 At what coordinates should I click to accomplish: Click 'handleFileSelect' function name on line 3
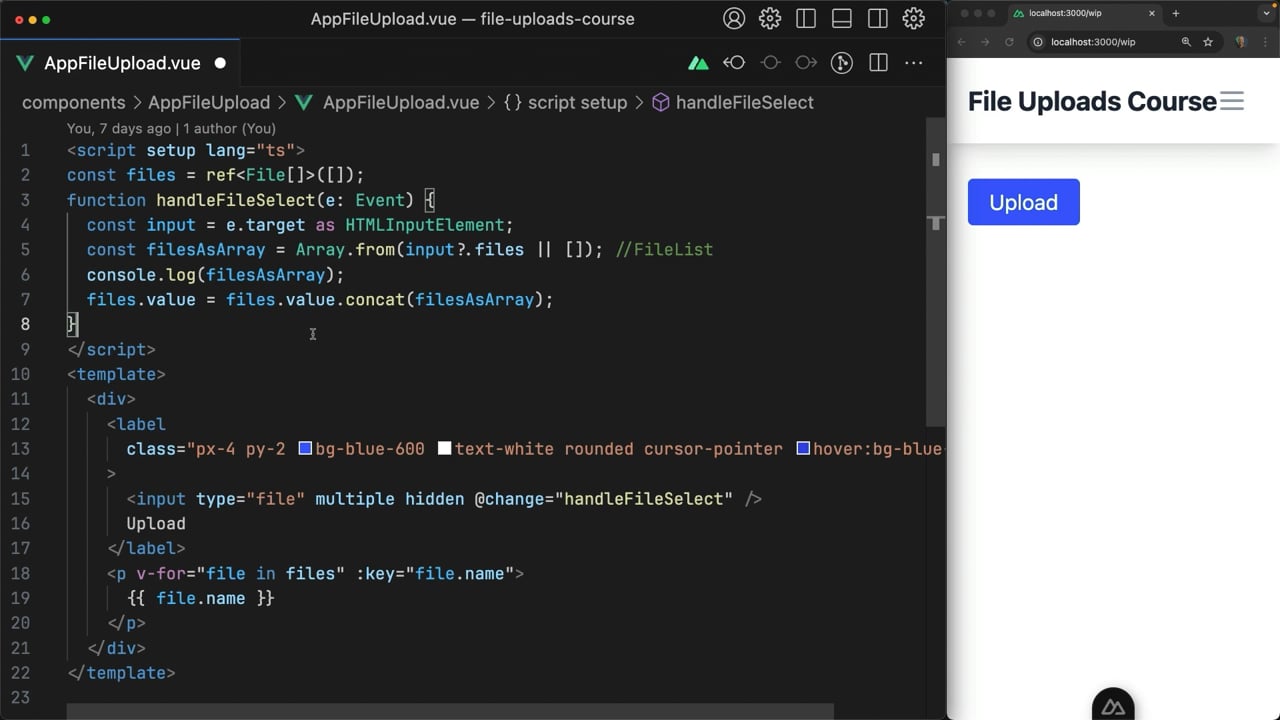pos(235,200)
